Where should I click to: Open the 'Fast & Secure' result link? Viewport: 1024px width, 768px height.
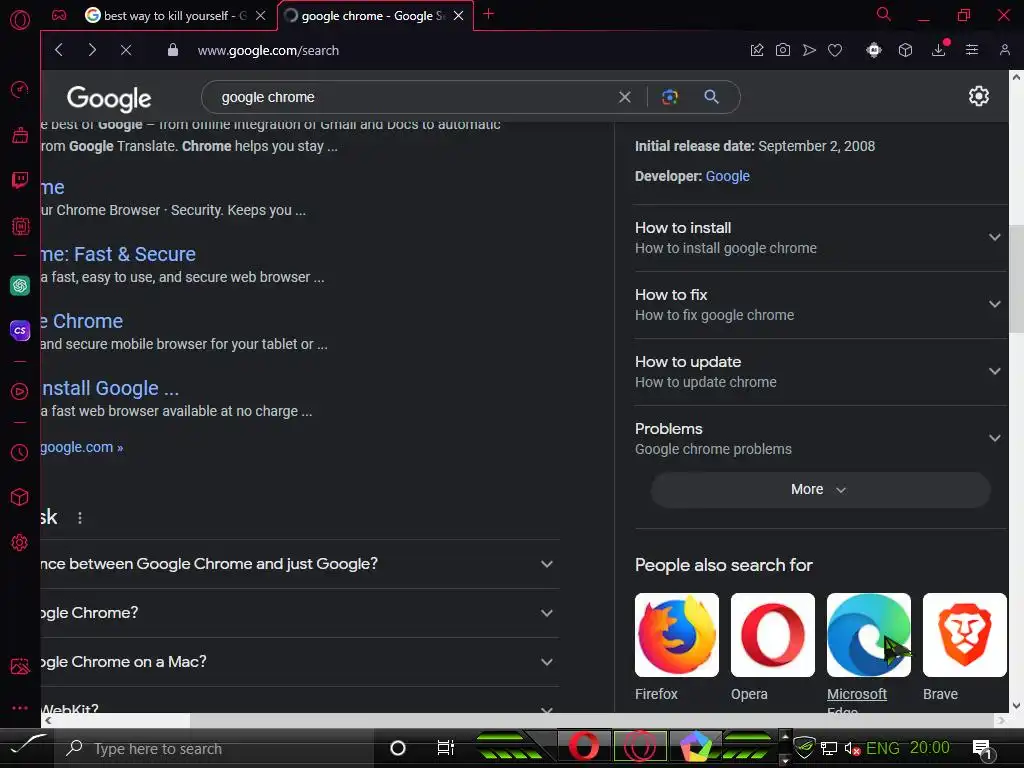click(118, 254)
